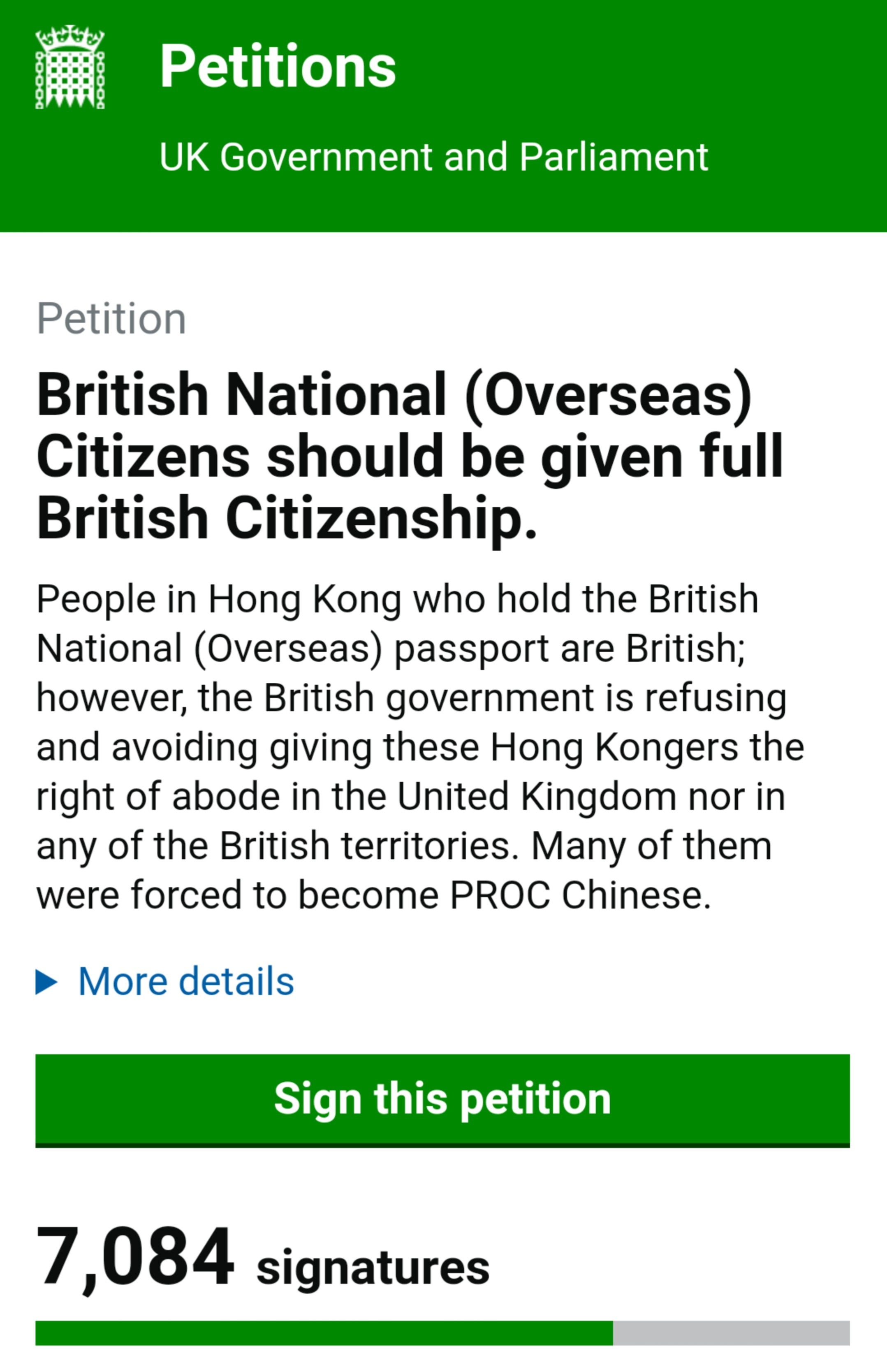887x1372 pixels.
Task: Click the bold word signatures beside the count
Action: 373,1269
